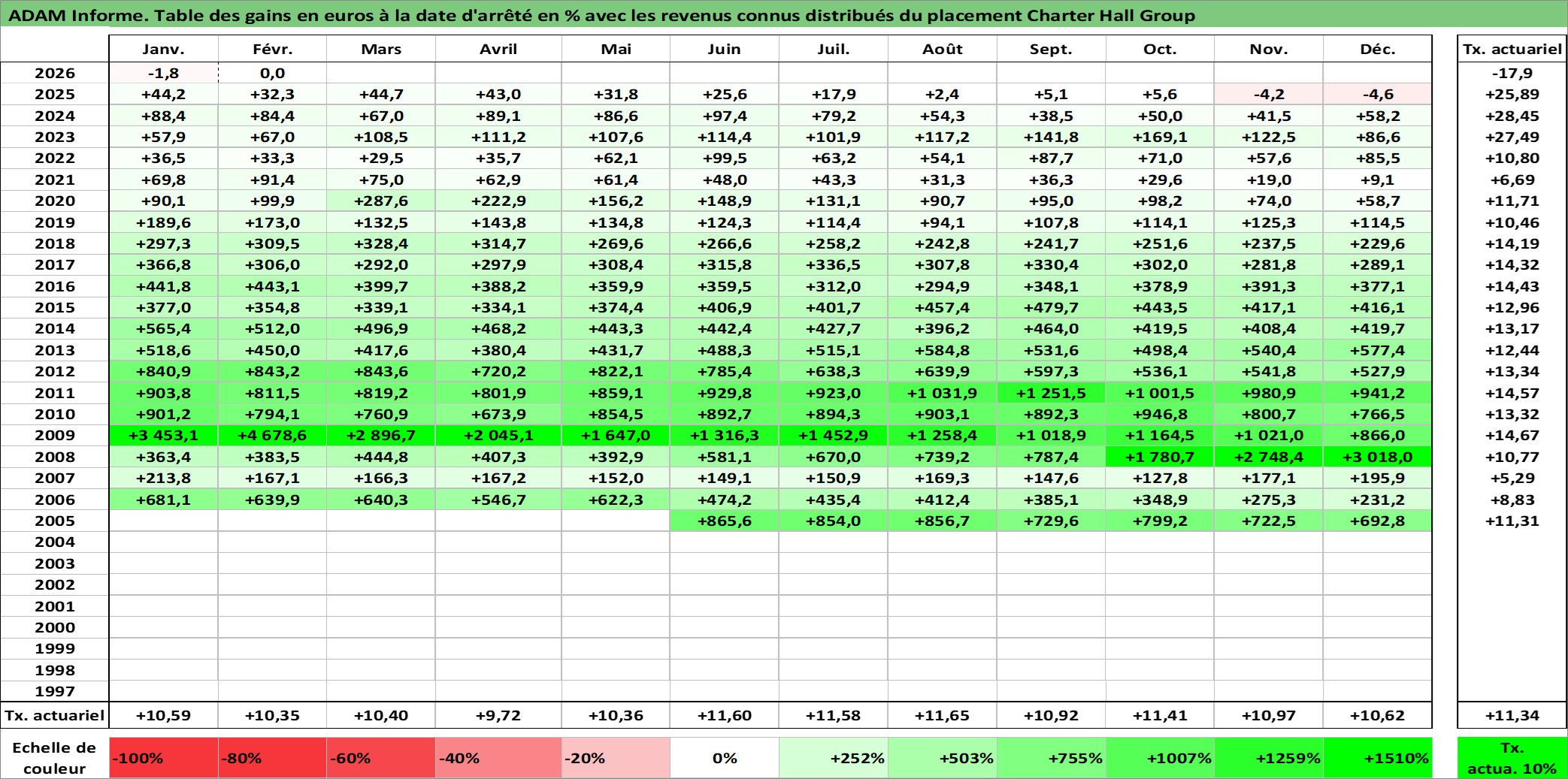1568x779 pixels.
Task: Click the 0% white scale swatch
Action: tap(724, 758)
